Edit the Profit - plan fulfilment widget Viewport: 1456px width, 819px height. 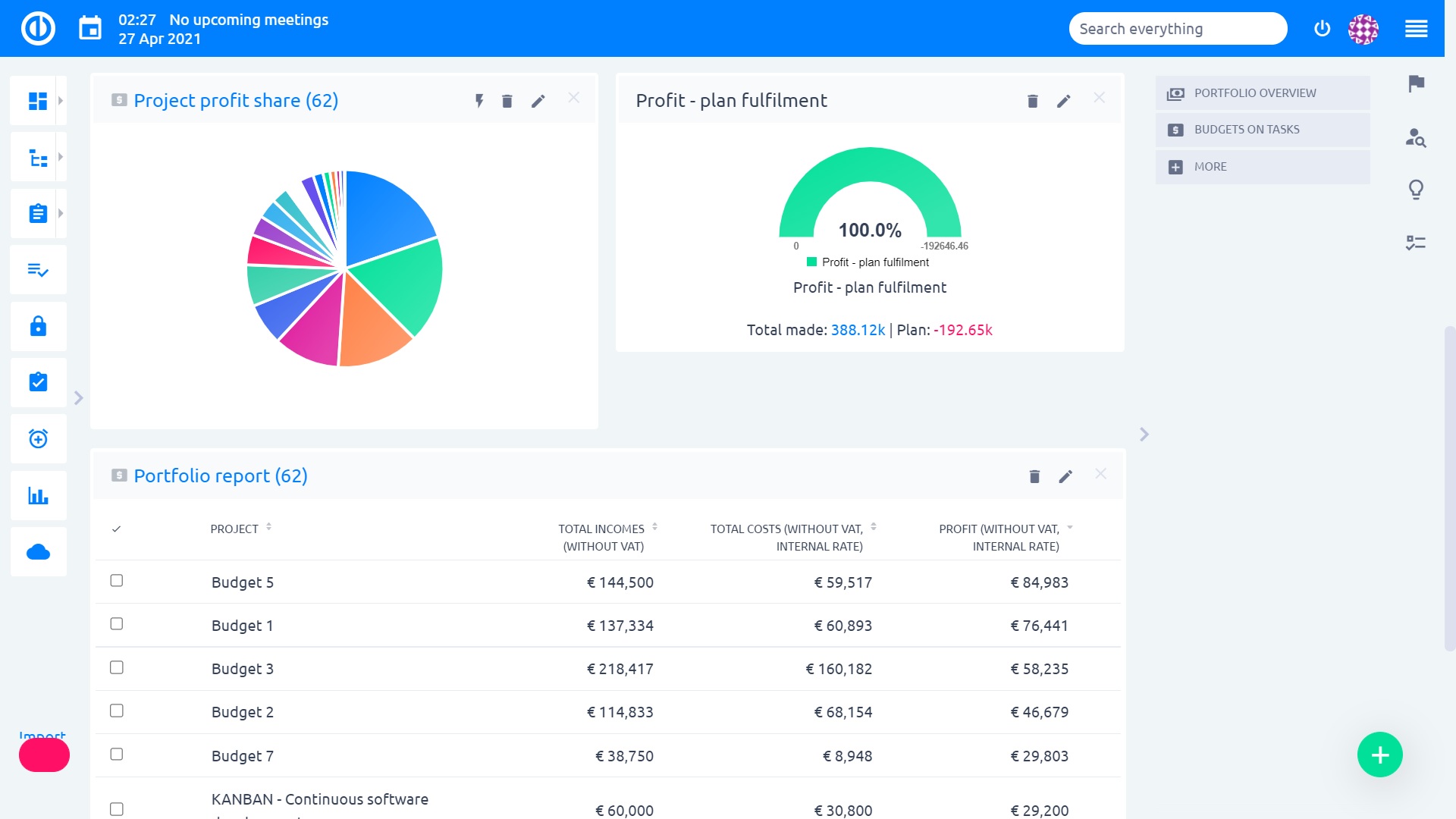tap(1064, 101)
